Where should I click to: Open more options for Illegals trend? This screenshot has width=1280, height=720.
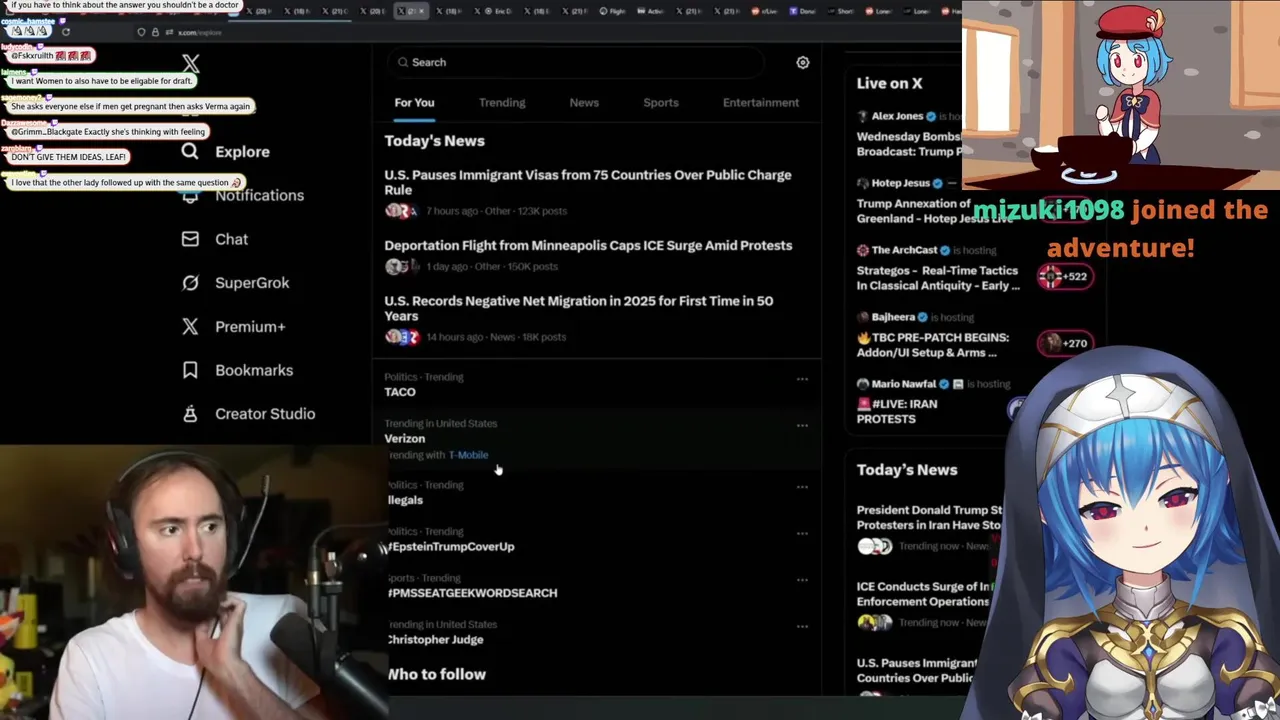tap(802, 487)
